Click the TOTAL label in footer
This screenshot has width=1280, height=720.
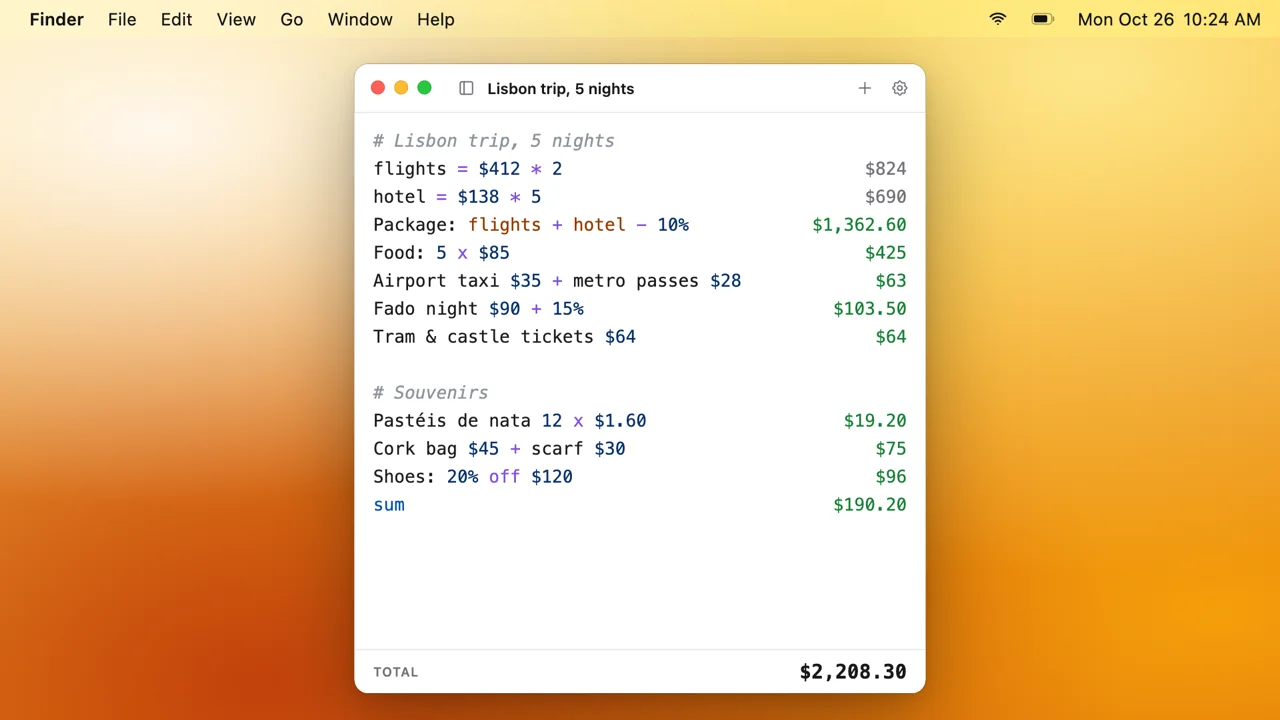[x=396, y=672]
